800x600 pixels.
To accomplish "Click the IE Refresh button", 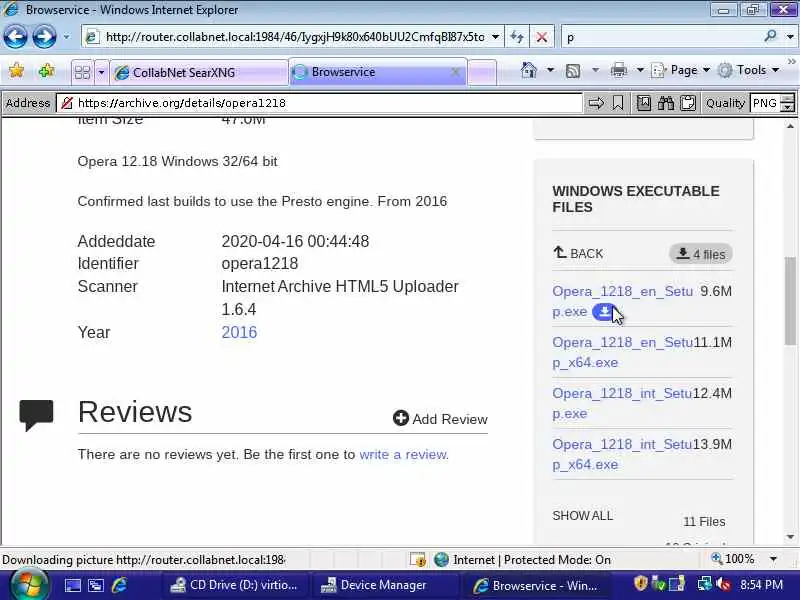I will click(x=517, y=37).
